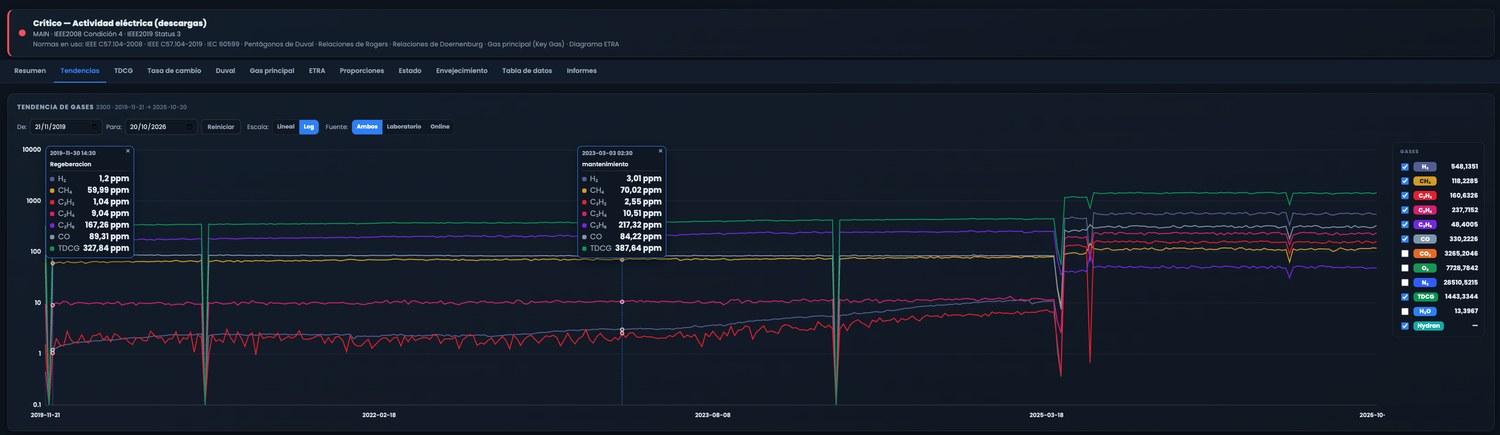Select Laboratorio as data source
Image resolution: width=1500 pixels, height=435 pixels.
[404, 127]
